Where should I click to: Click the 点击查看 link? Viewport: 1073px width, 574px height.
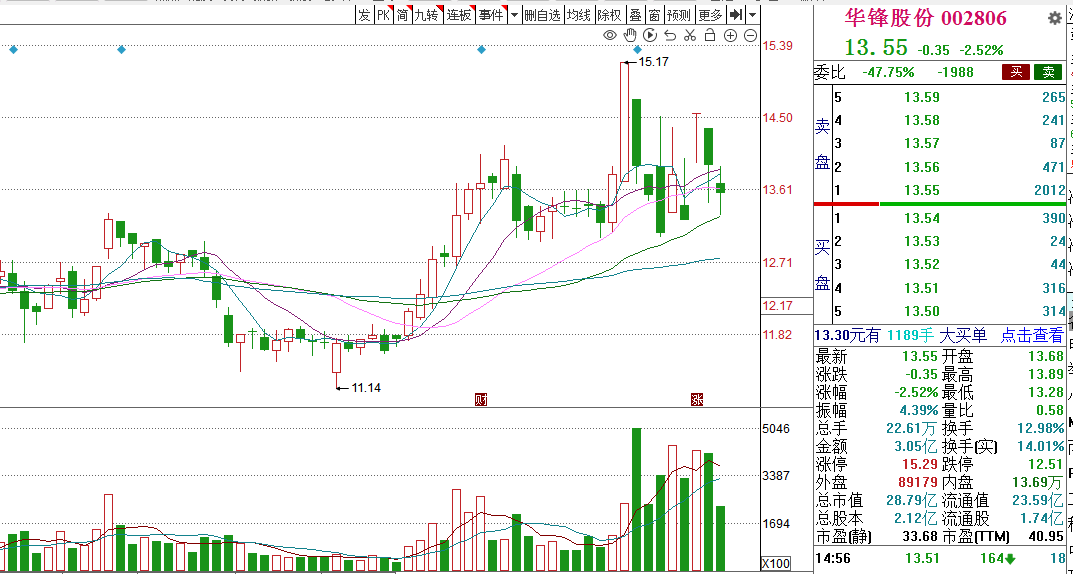coord(1032,336)
